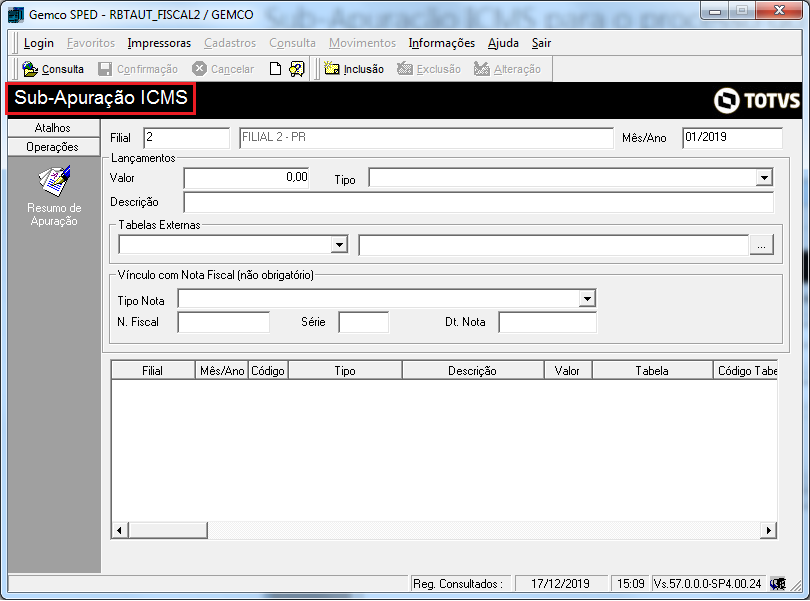Viewport: 810px width, 601px height.
Task: Close the Gemco SPED window
Action: 780,11
